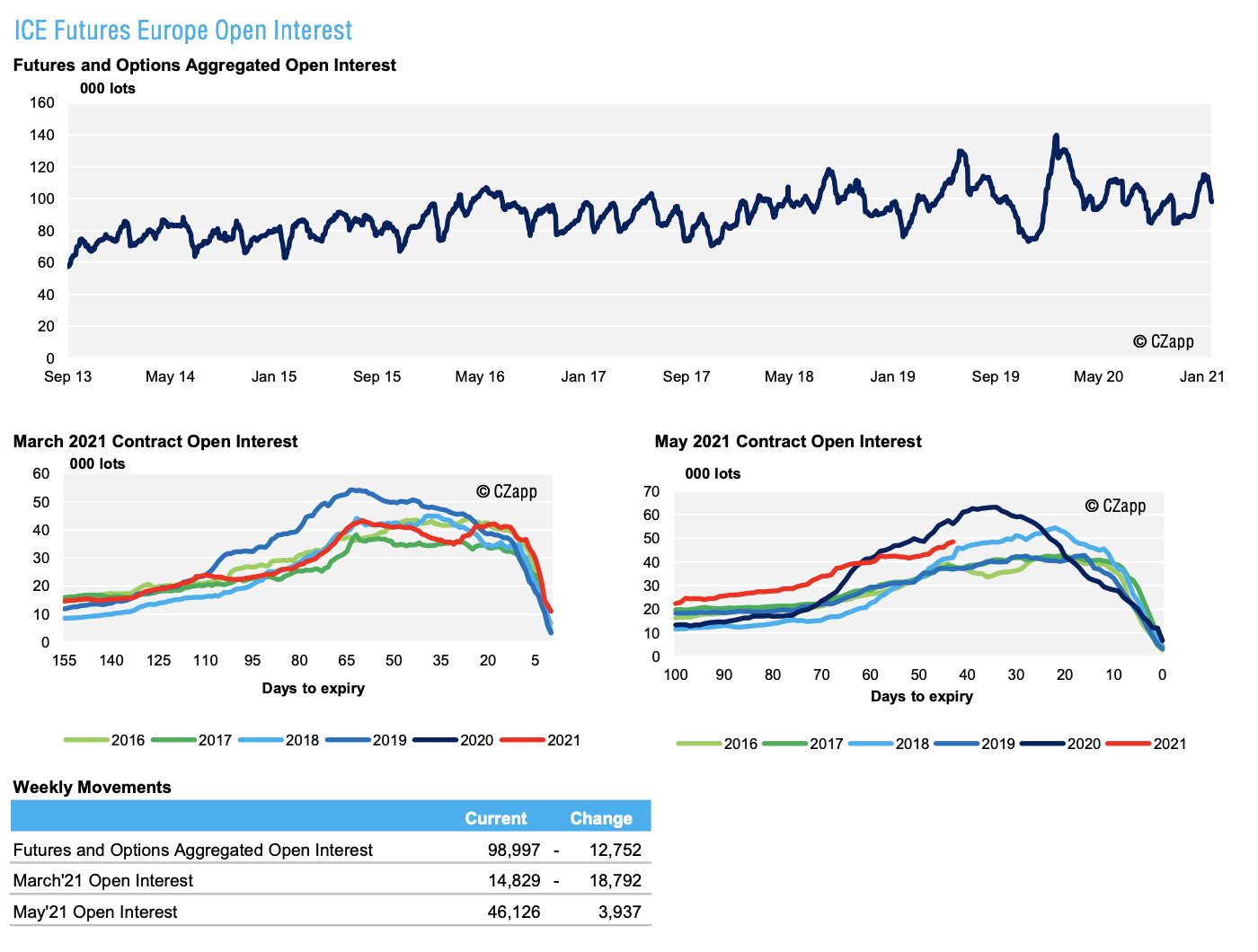Select the change value 12,752

(616, 850)
